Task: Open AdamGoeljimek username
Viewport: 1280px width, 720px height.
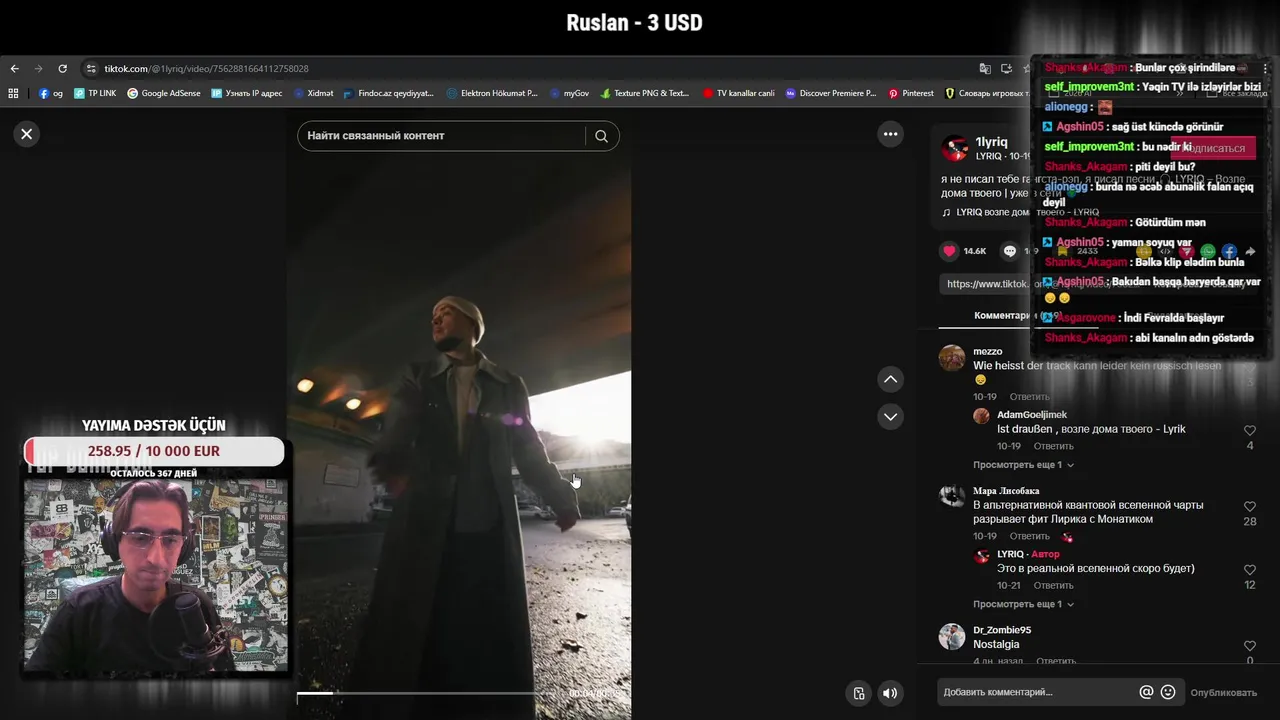Action: point(1032,414)
